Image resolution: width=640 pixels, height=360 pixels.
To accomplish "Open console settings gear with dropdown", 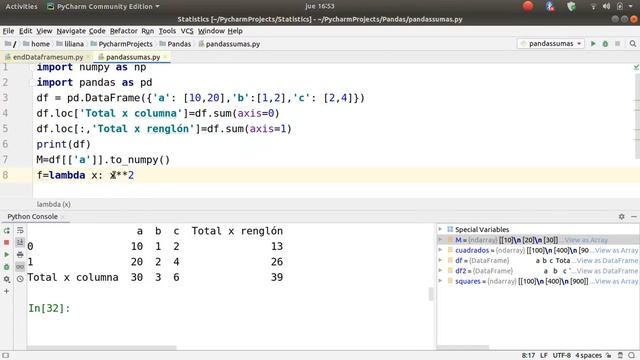I will pyautogui.click(x=7, y=279).
